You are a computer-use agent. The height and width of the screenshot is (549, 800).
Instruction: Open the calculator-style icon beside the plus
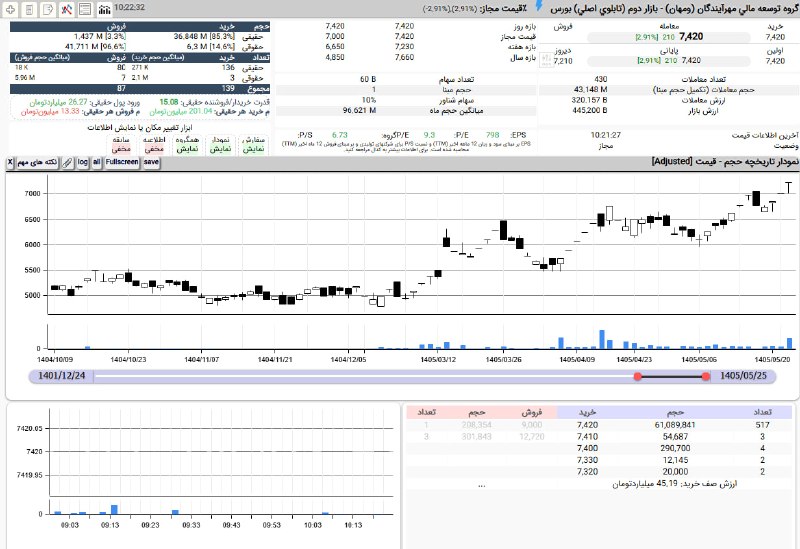[29, 9]
